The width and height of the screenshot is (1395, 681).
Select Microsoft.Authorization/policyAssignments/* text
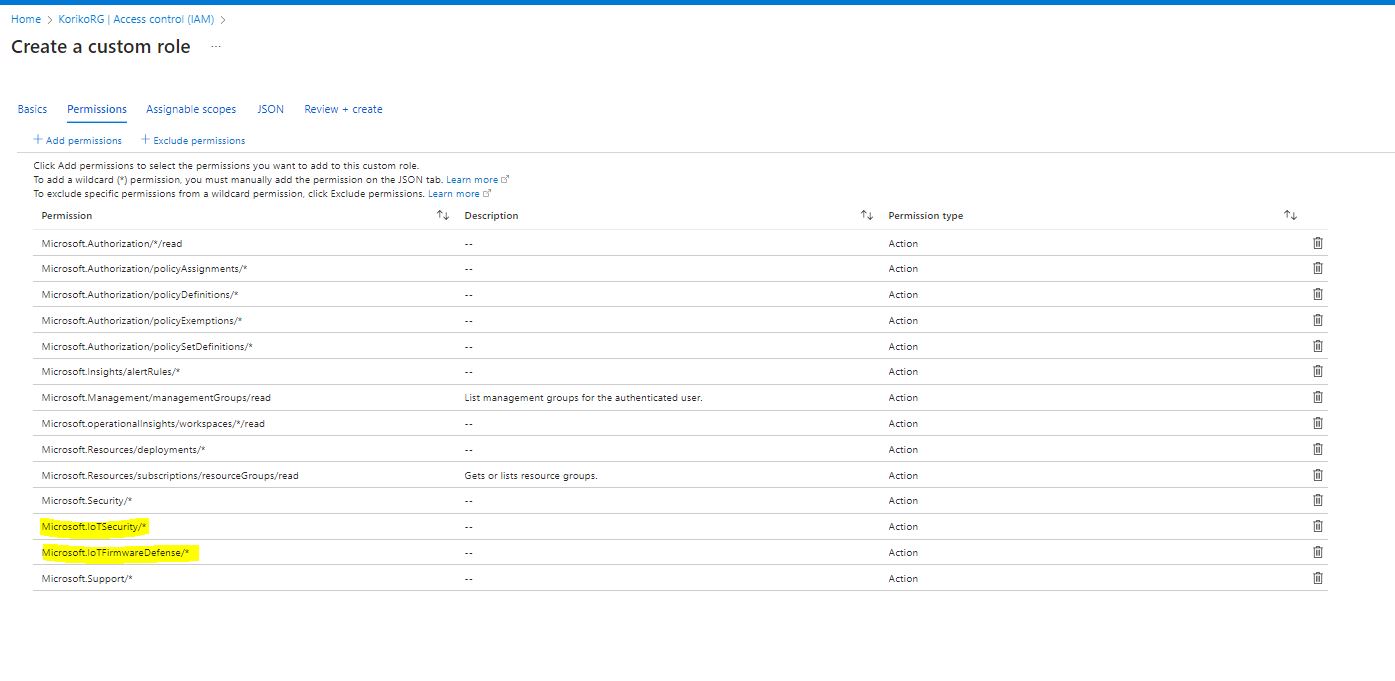click(145, 269)
